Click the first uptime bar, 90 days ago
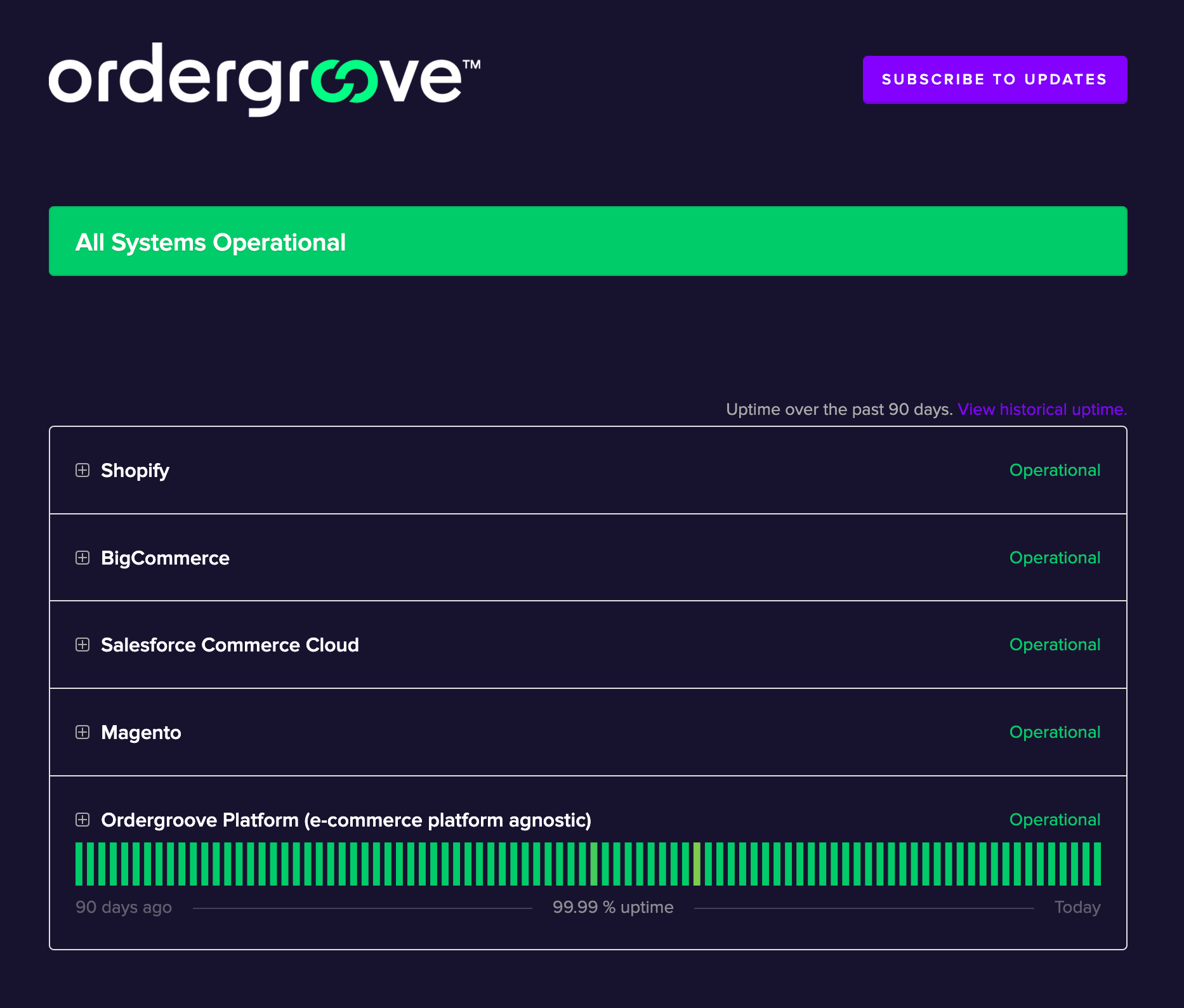1184x1008 pixels. click(79, 864)
